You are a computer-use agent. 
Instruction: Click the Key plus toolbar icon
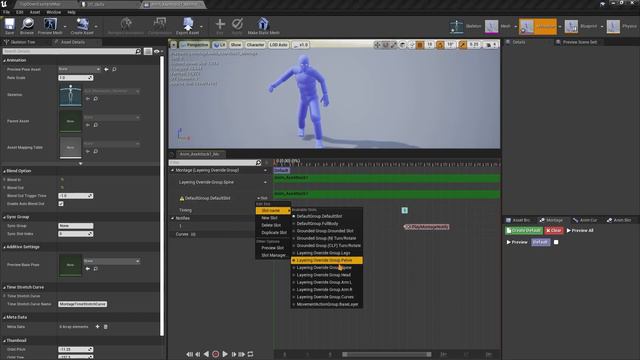coord(220,24)
